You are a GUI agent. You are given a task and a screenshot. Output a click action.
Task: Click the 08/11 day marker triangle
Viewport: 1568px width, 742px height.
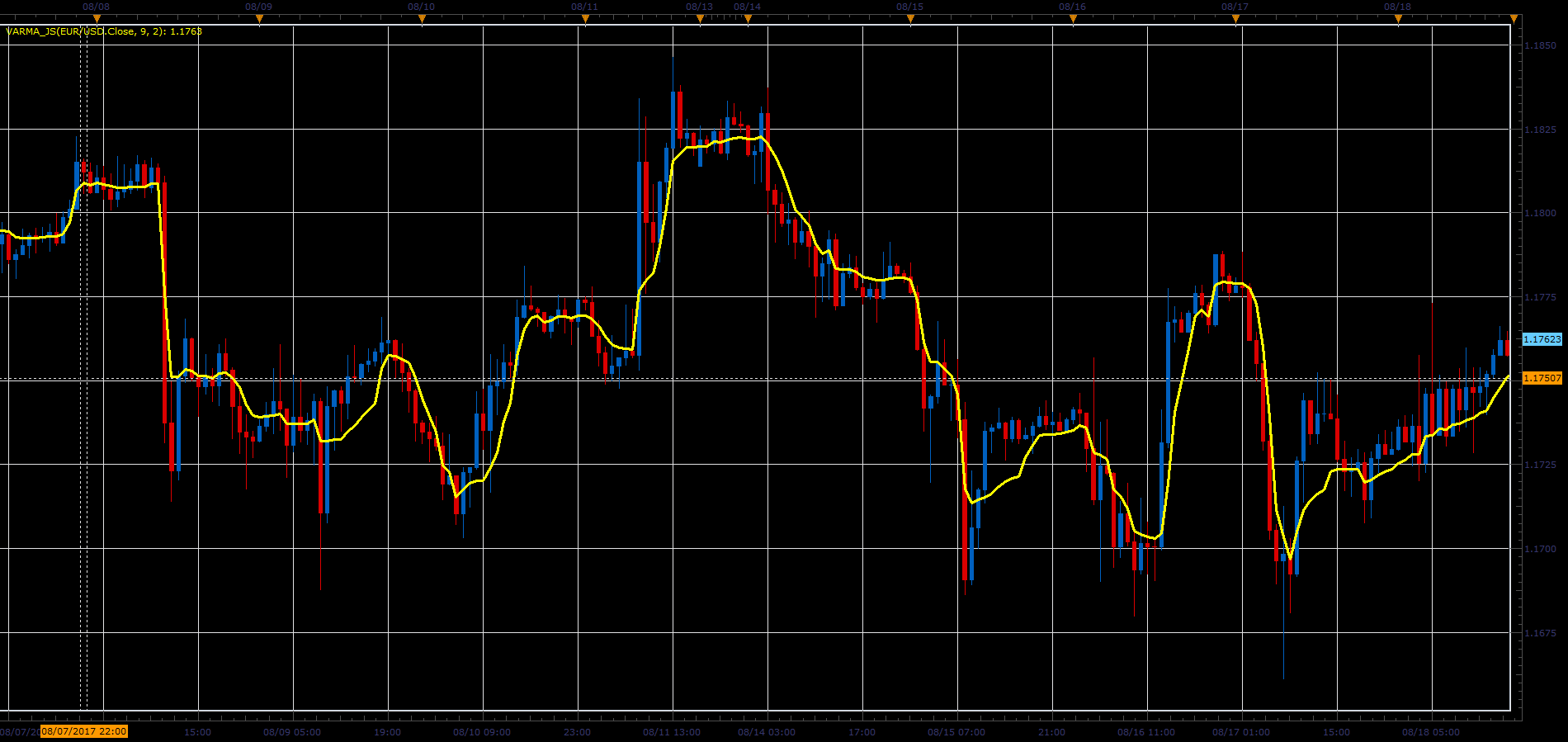tap(585, 18)
